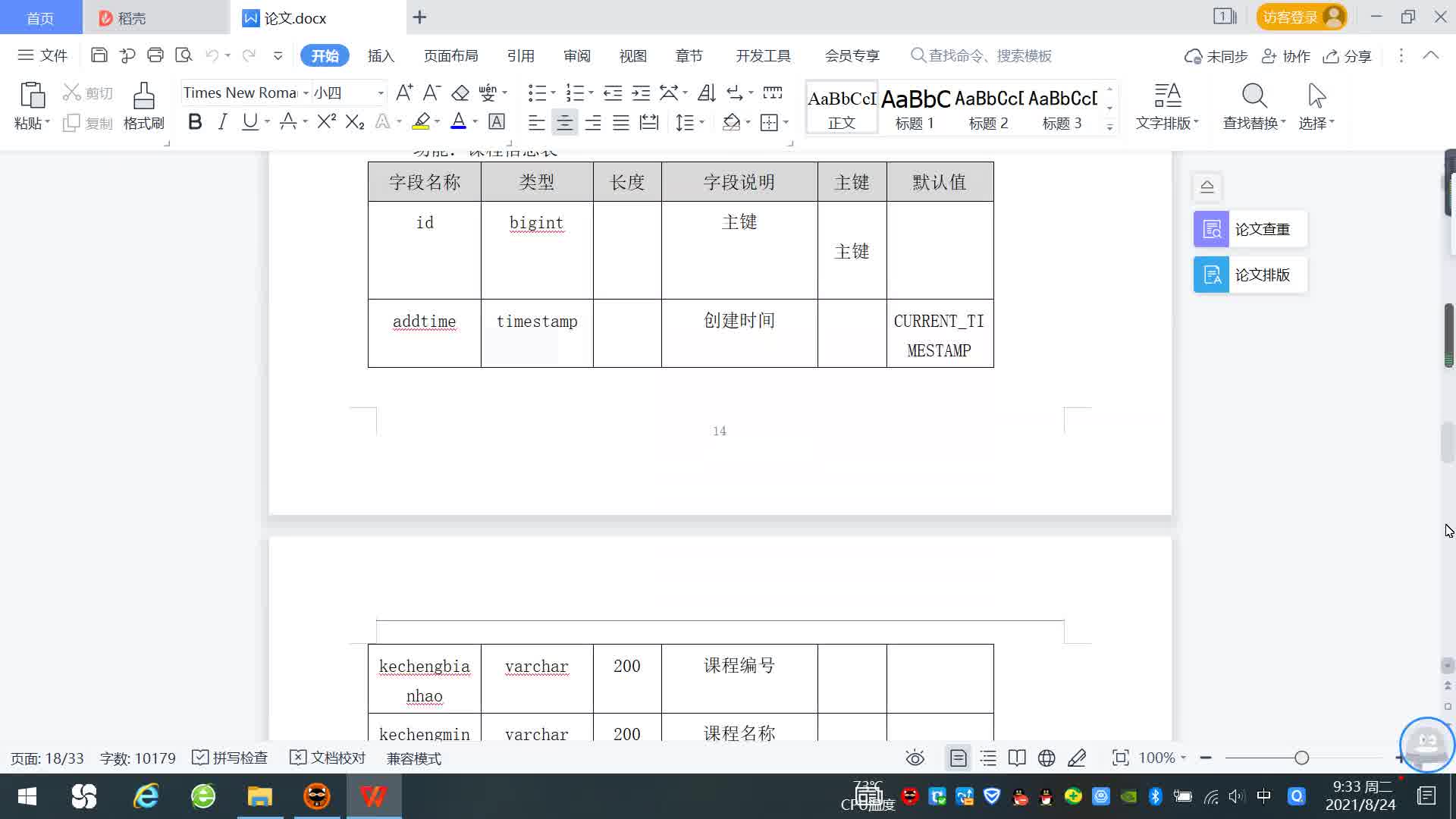
Task: Toggle eye protection mode icon
Action: (x=915, y=758)
